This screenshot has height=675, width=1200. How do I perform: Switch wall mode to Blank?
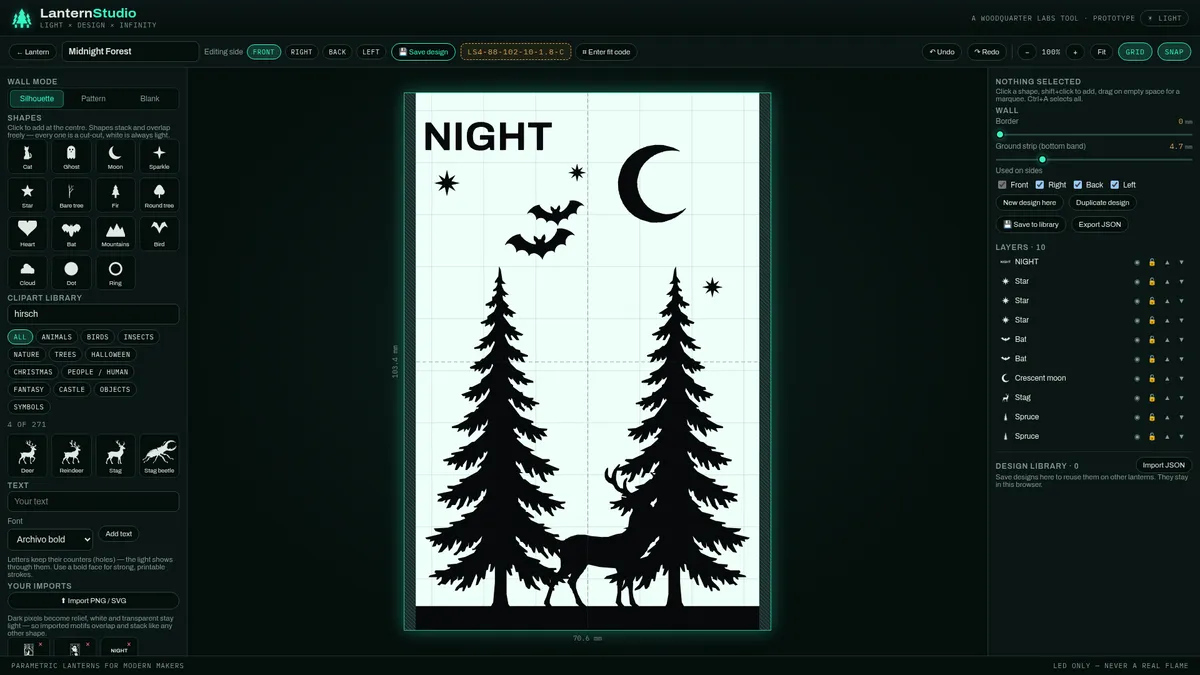[150, 99]
